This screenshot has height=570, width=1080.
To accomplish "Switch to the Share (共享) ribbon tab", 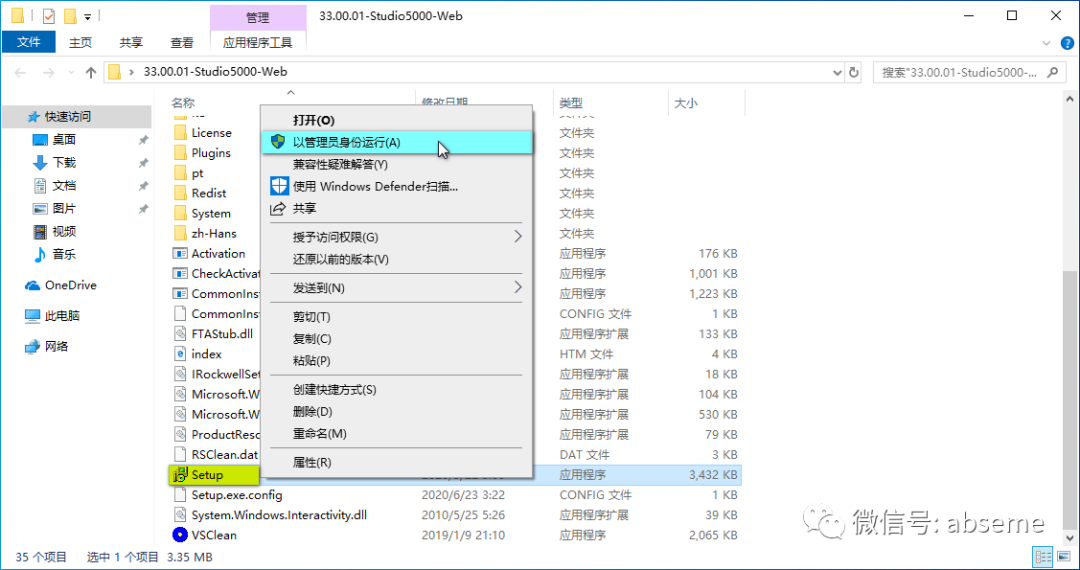I will [131, 42].
